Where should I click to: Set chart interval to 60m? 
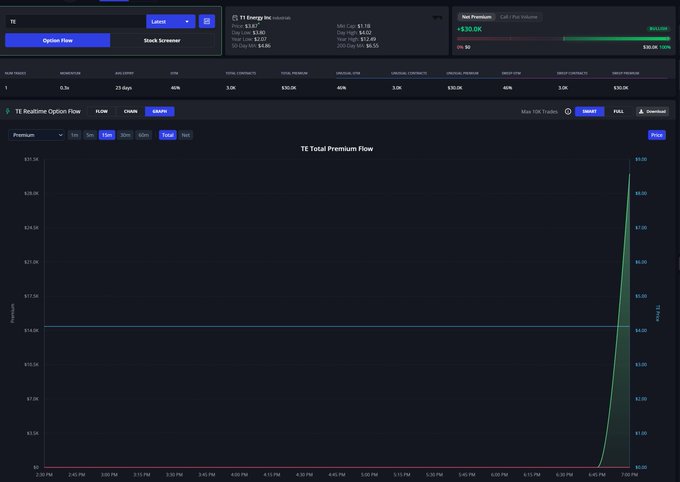pyautogui.click(x=144, y=135)
